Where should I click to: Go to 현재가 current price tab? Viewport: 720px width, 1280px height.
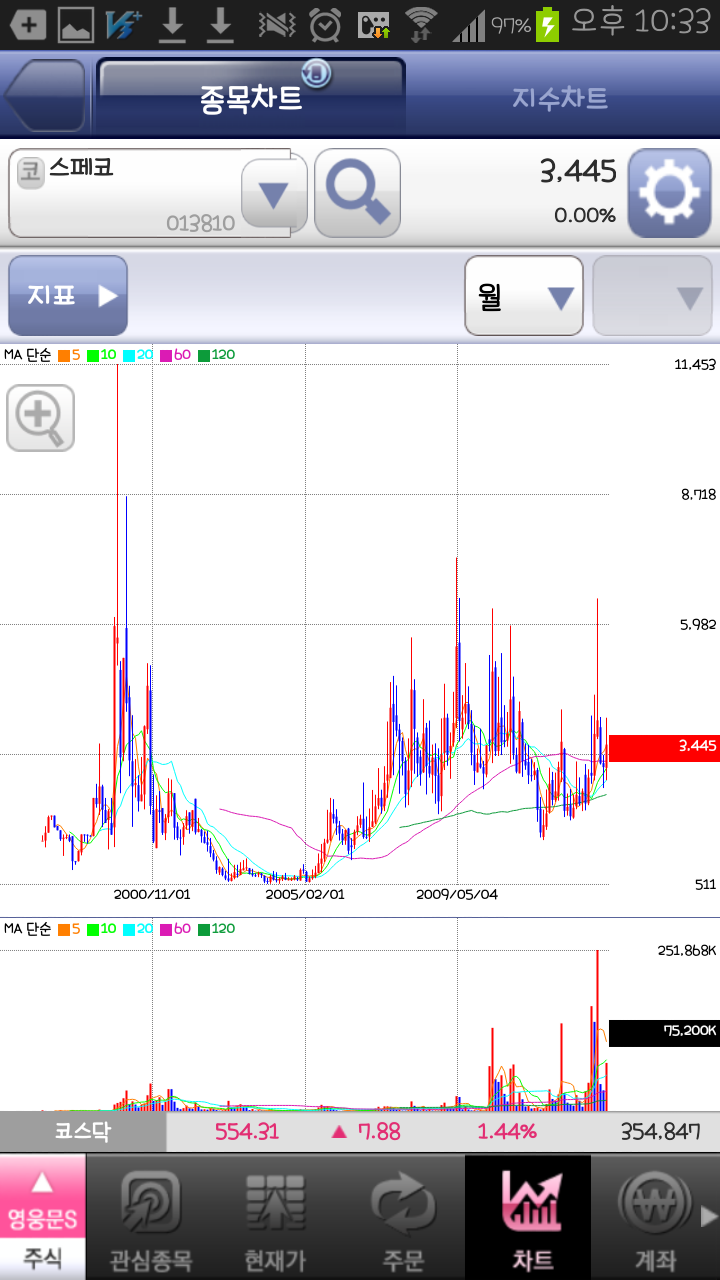pyautogui.click(x=275, y=1217)
